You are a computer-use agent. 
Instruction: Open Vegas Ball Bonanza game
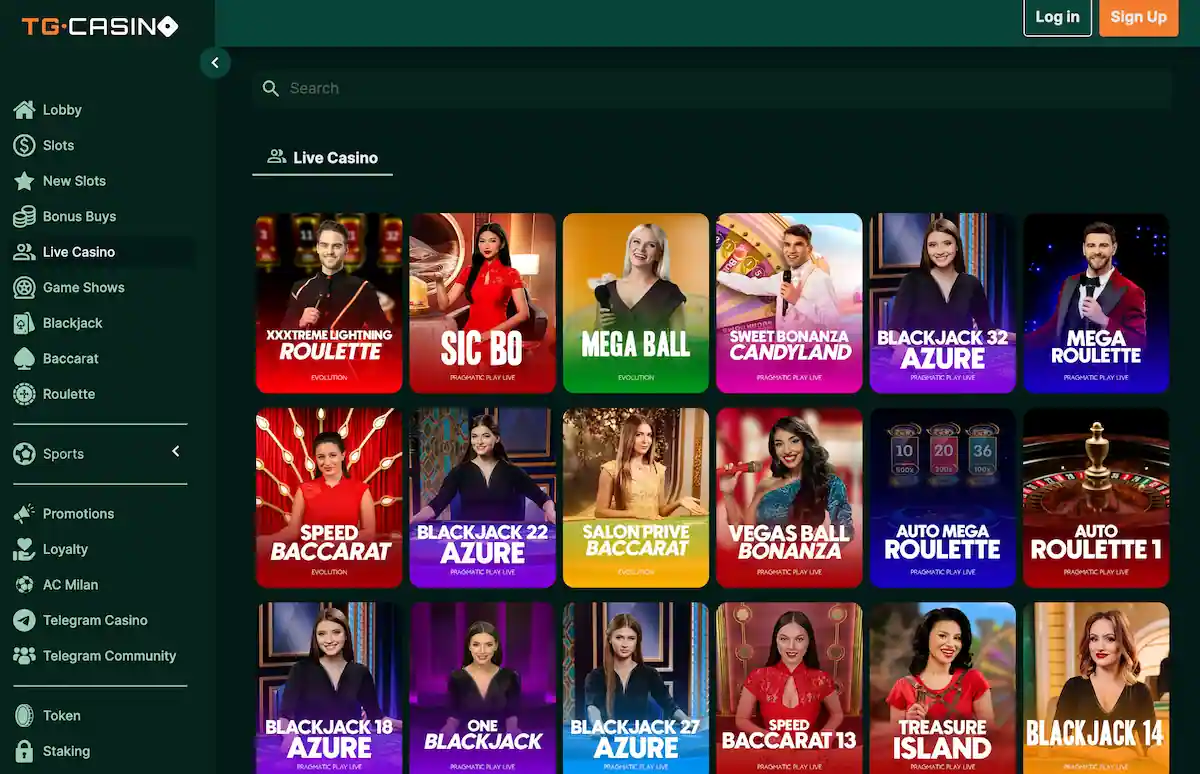pyautogui.click(x=789, y=497)
